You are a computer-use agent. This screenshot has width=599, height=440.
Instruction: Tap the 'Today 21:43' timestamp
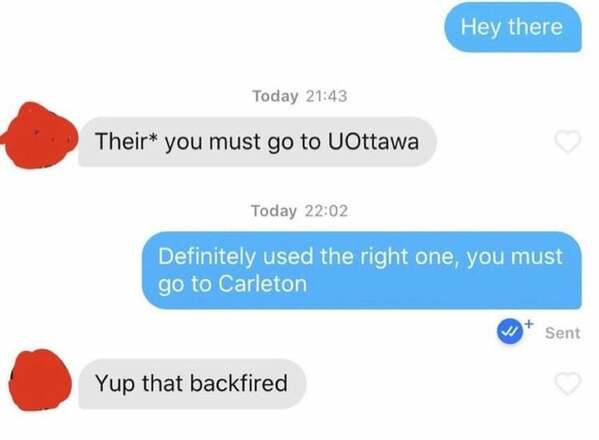click(300, 95)
